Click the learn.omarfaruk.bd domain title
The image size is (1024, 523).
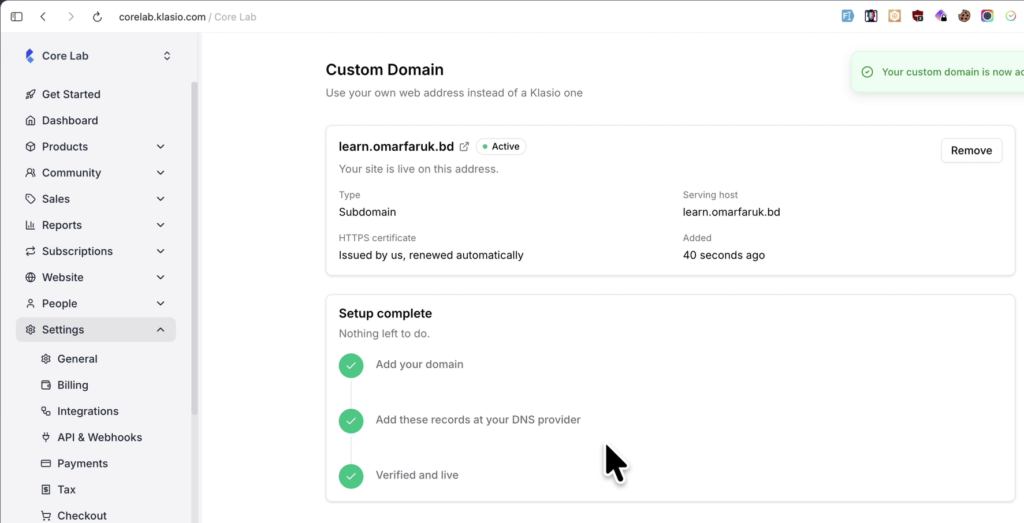(396, 147)
